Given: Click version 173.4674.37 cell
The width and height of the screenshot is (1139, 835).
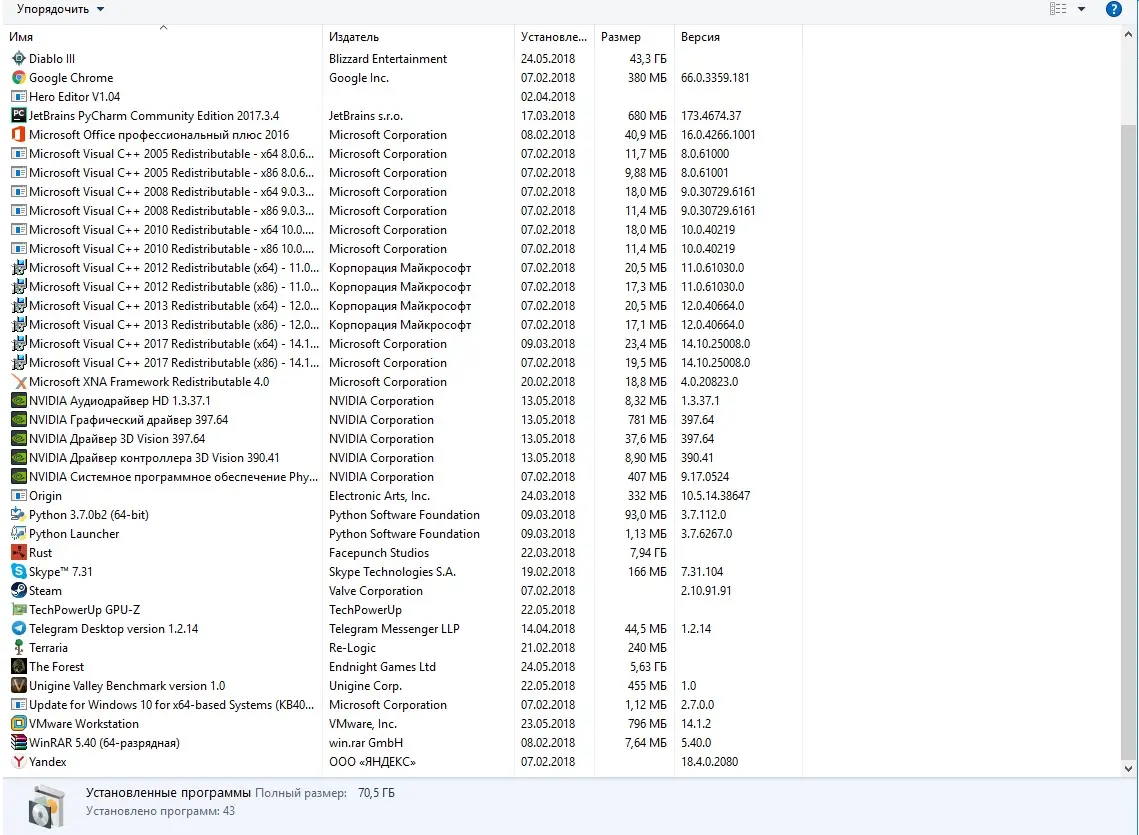Looking at the screenshot, I should coord(710,116).
